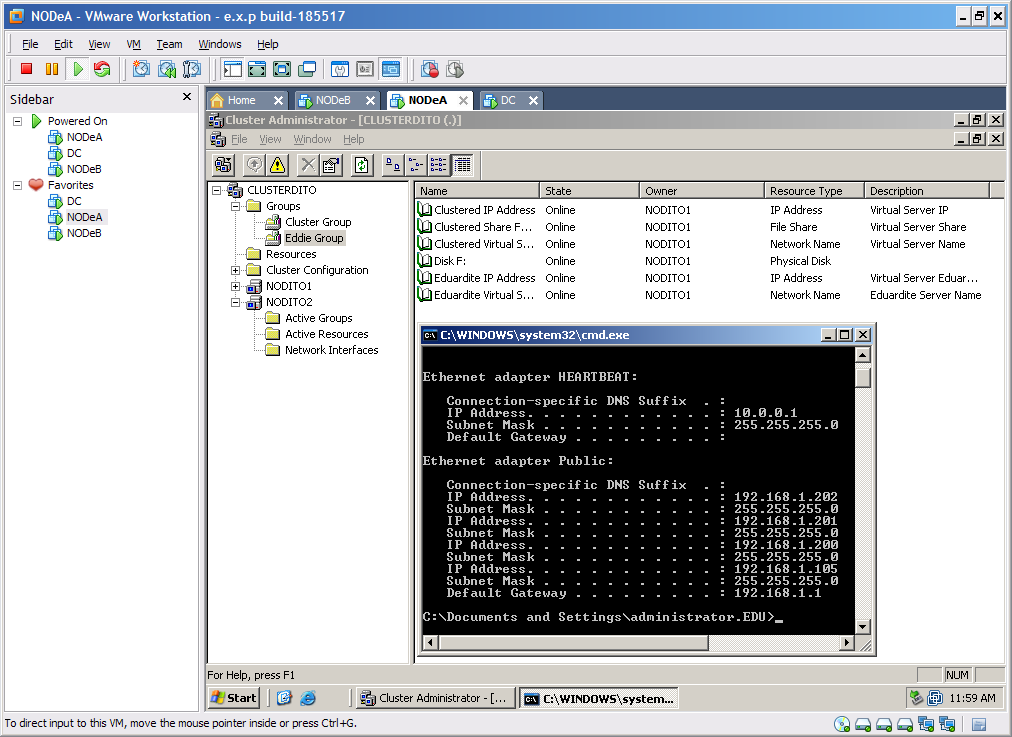This screenshot has height=737, width=1012.
Task: Collapse the NODITO2 tree node
Action: [236, 302]
